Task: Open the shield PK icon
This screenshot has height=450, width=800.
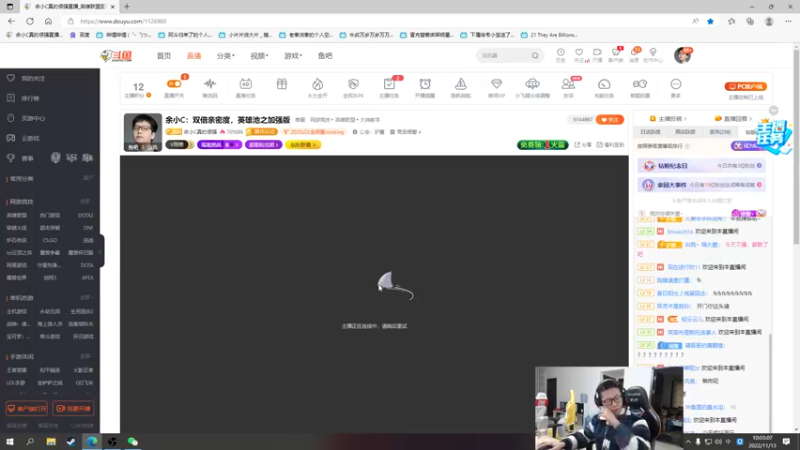Action: [x=353, y=84]
